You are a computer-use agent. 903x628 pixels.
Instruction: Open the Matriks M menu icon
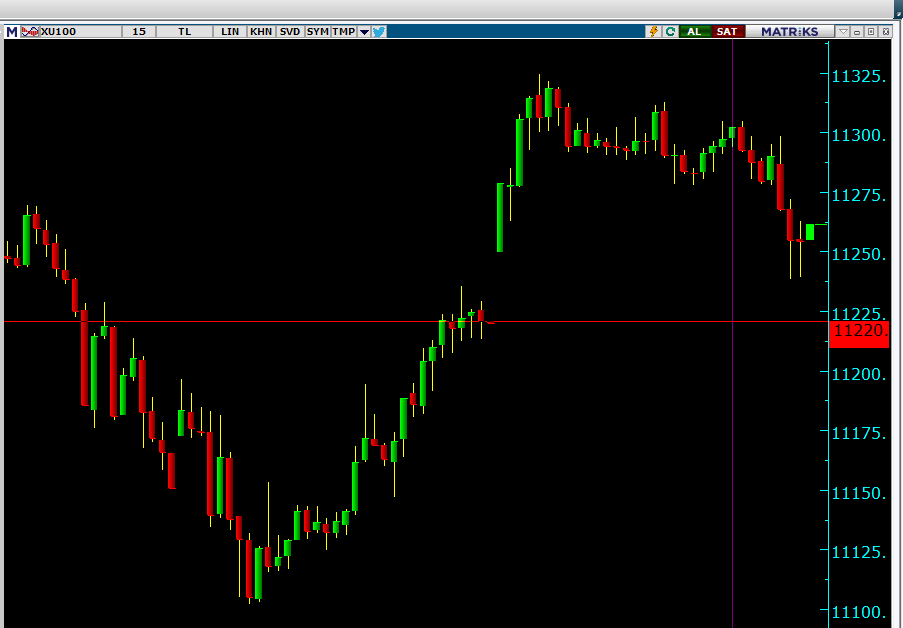(x=12, y=32)
